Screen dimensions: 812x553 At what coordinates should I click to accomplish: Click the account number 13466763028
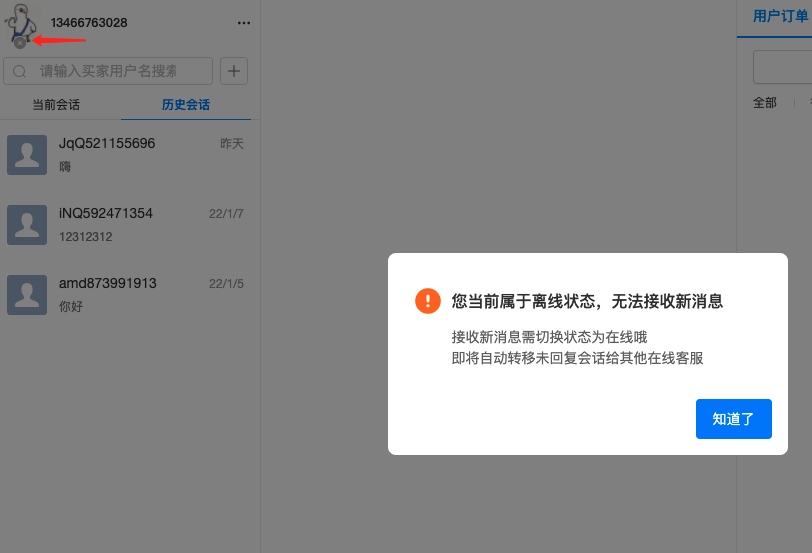89,23
